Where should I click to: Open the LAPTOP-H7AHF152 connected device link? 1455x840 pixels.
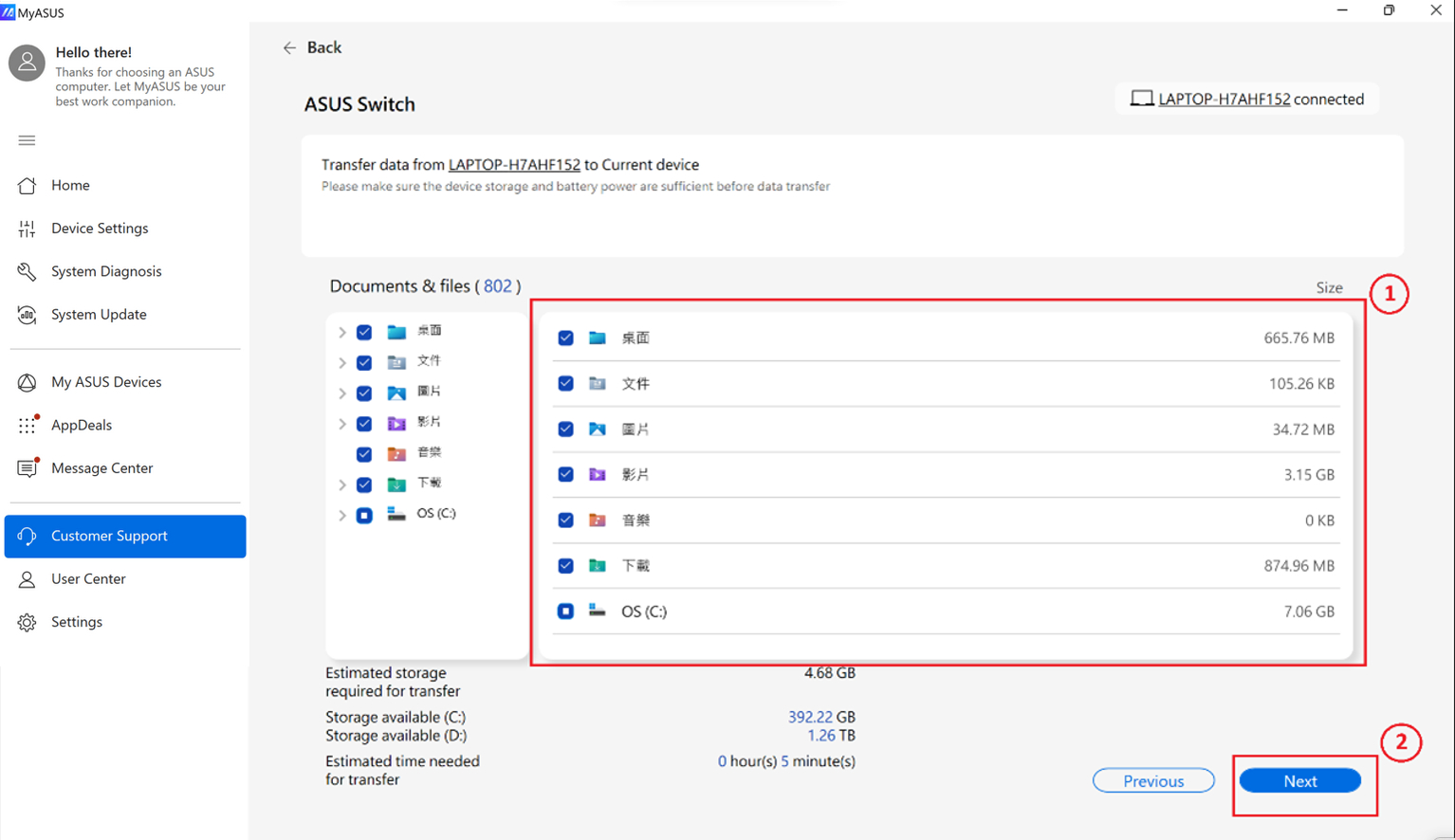[1224, 100]
